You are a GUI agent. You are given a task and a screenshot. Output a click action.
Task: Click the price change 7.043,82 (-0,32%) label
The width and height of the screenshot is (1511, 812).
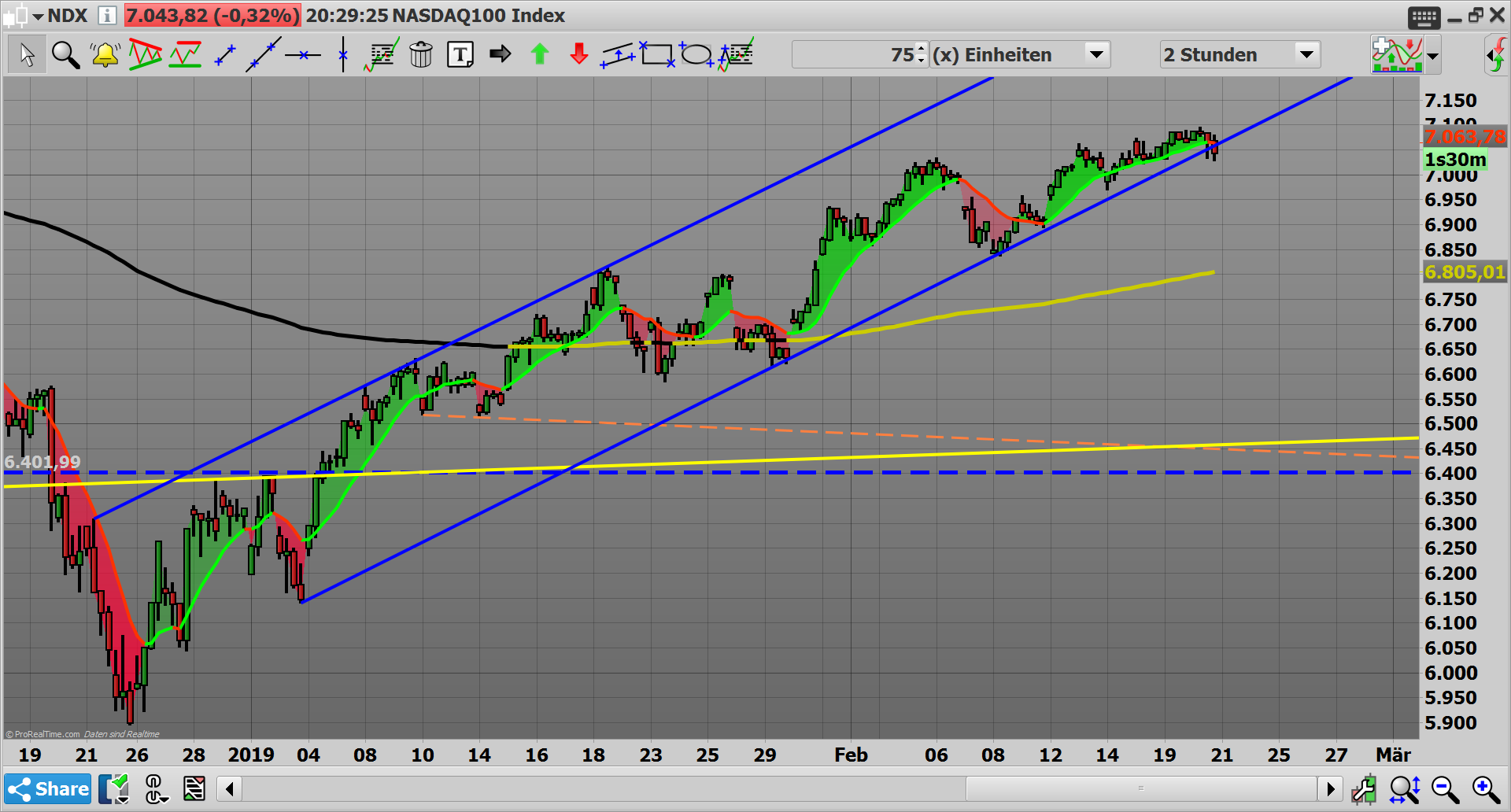(x=212, y=16)
